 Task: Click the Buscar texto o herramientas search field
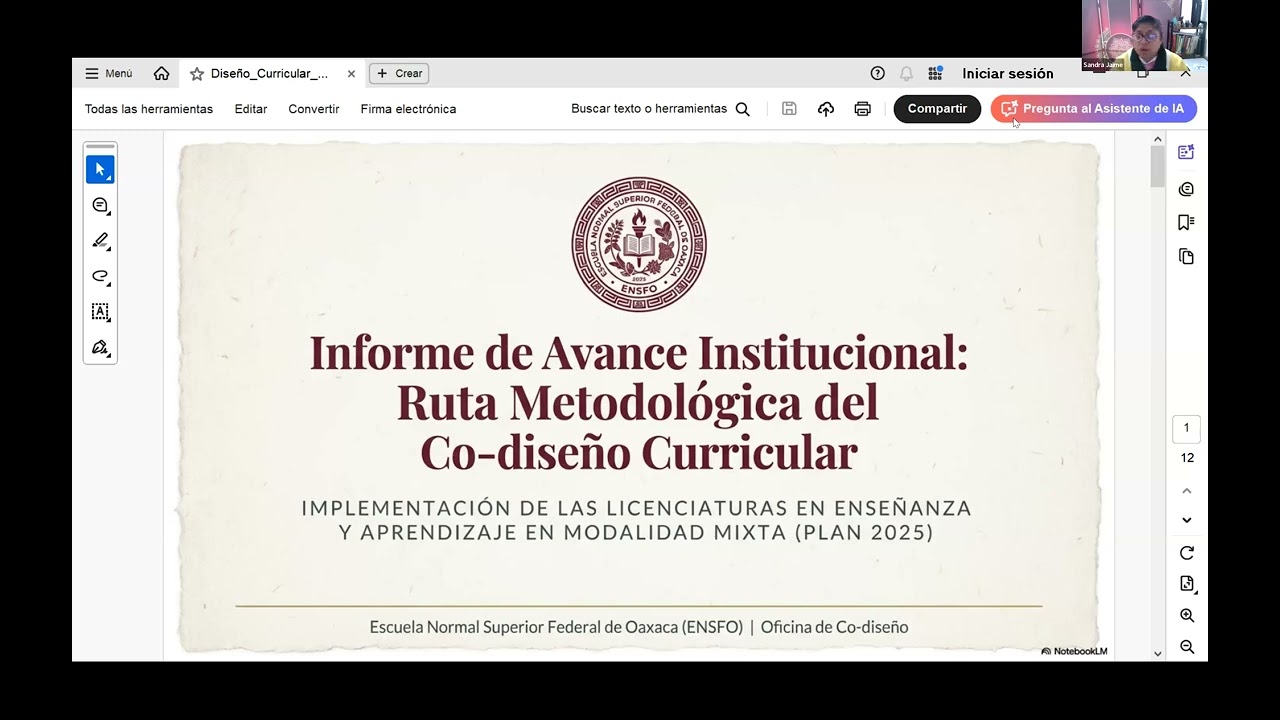(x=660, y=109)
